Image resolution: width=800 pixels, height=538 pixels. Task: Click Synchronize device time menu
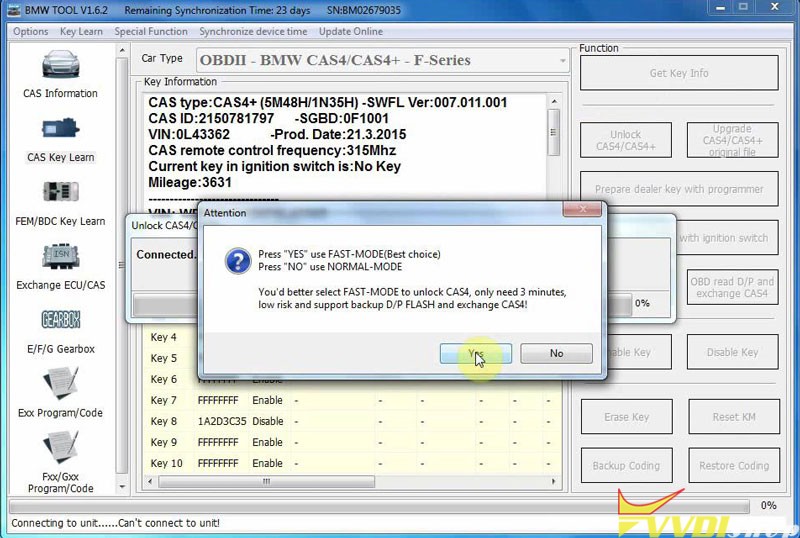(x=253, y=32)
